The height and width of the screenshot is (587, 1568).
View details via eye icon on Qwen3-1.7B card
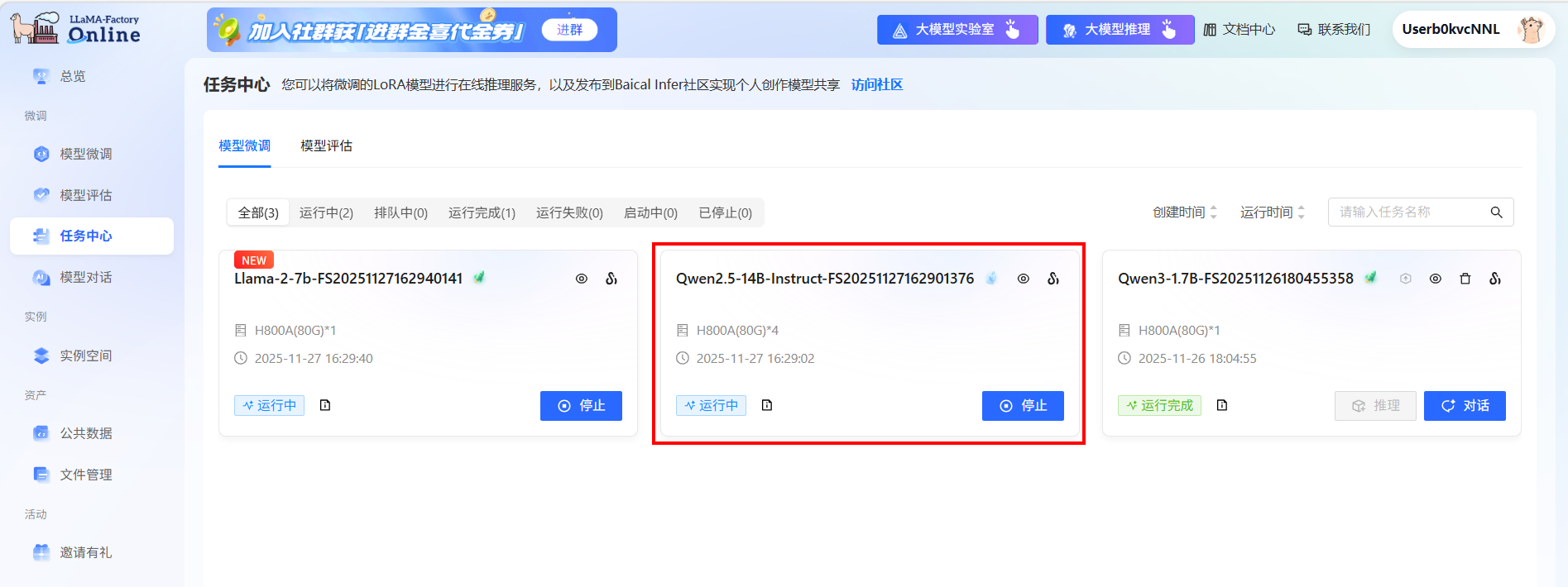coord(1436,279)
